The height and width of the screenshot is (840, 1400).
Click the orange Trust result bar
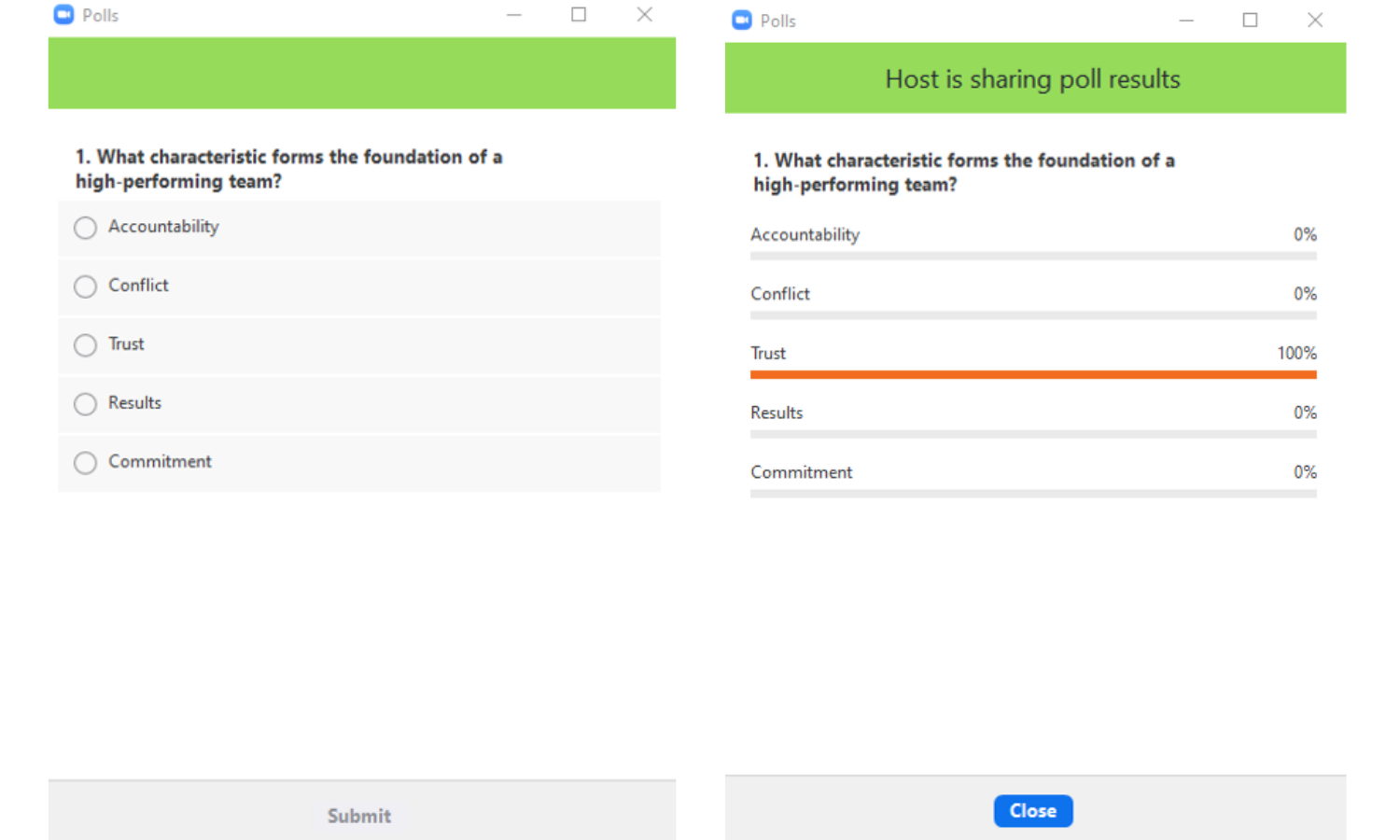pos(1033,374)
